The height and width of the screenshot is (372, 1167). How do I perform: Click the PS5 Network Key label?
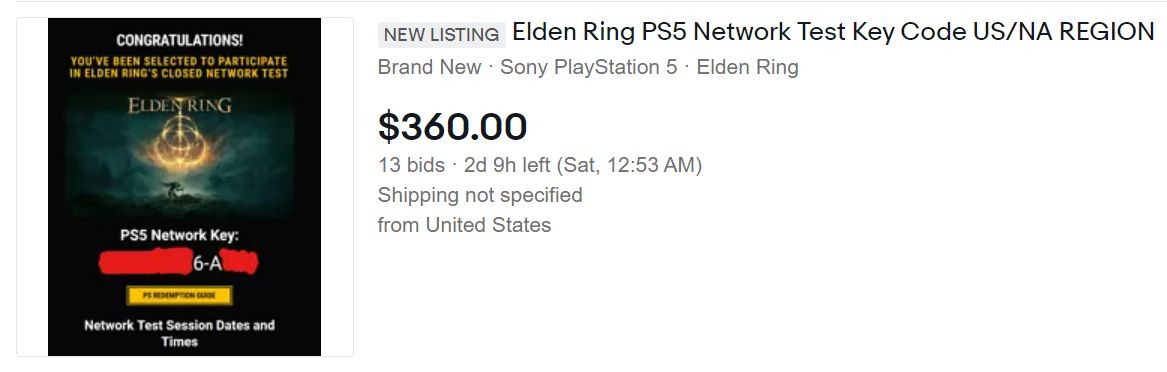point(179,235)
